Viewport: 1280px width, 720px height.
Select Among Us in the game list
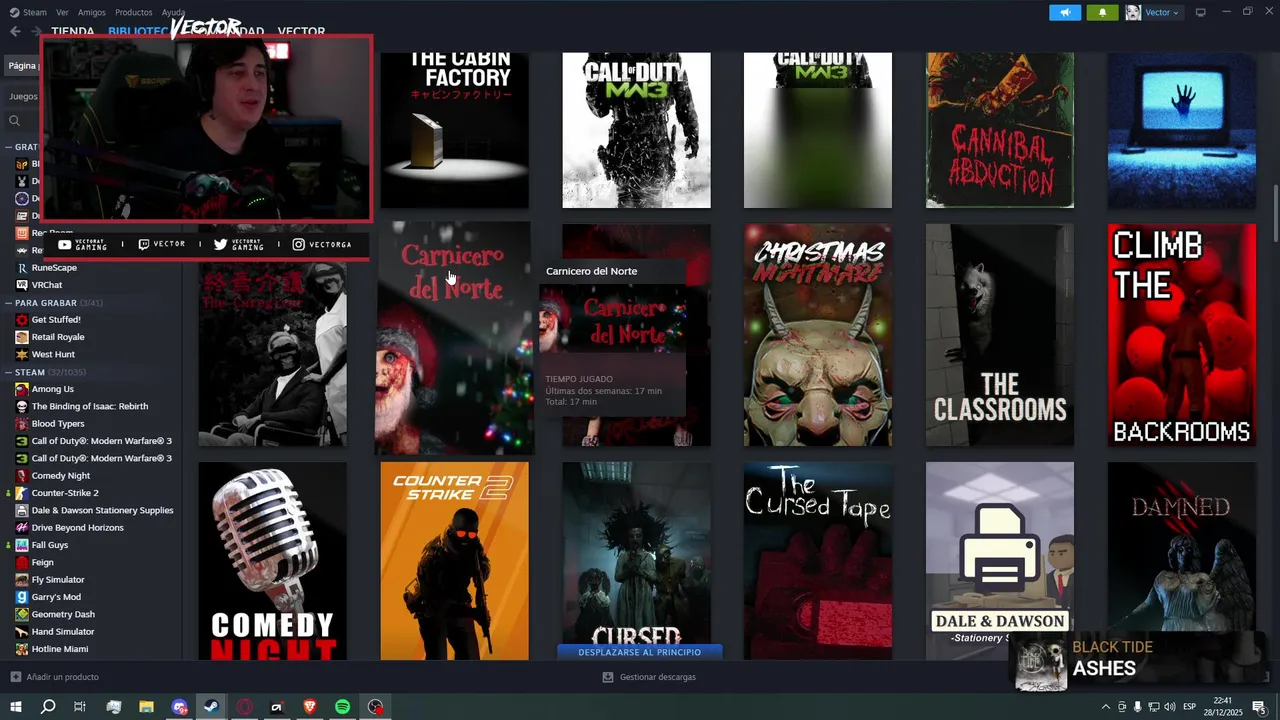click(x=53, y=389)
